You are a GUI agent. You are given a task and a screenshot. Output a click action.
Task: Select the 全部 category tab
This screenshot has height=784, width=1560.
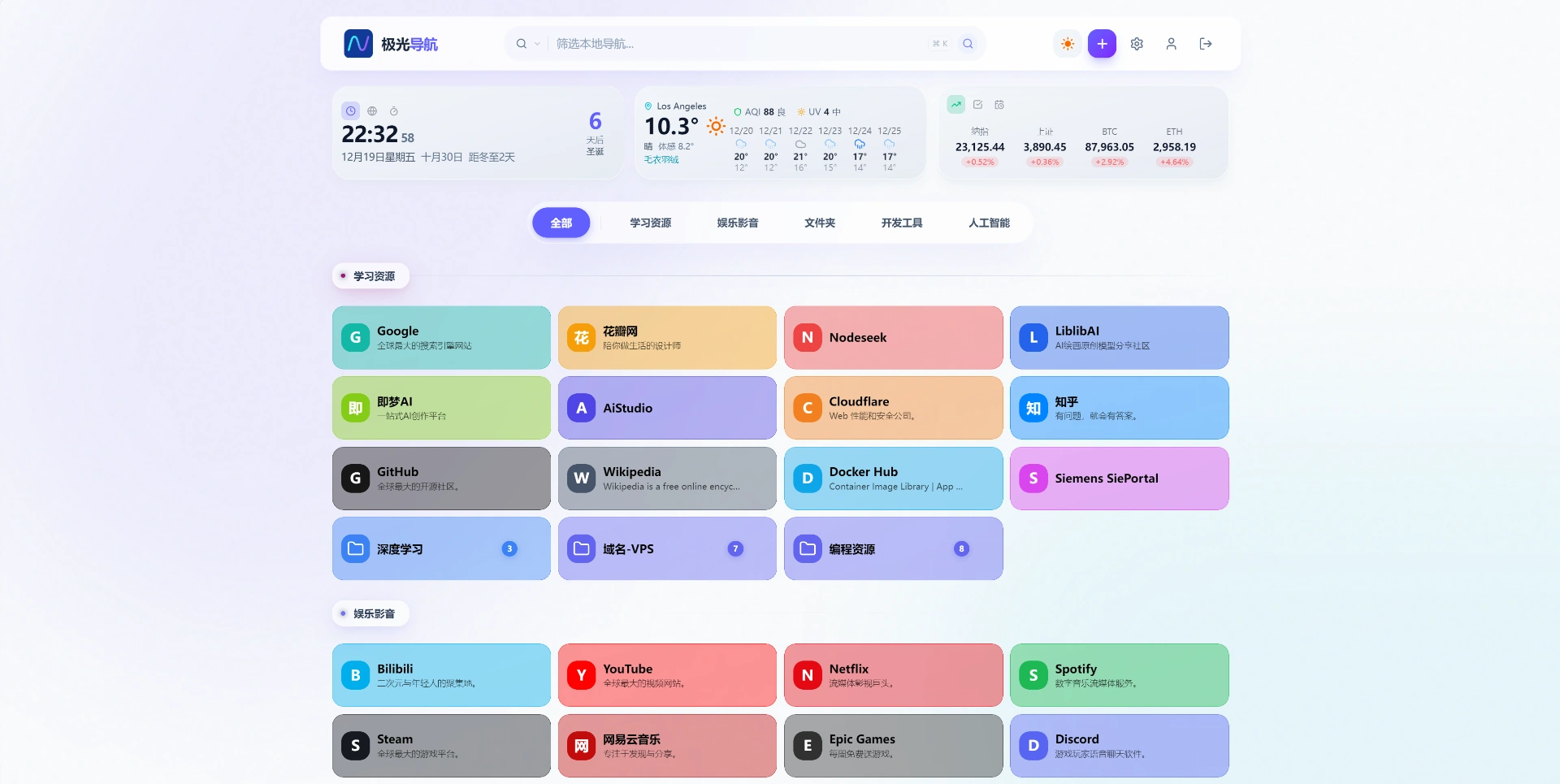click(x=561, y=223)
